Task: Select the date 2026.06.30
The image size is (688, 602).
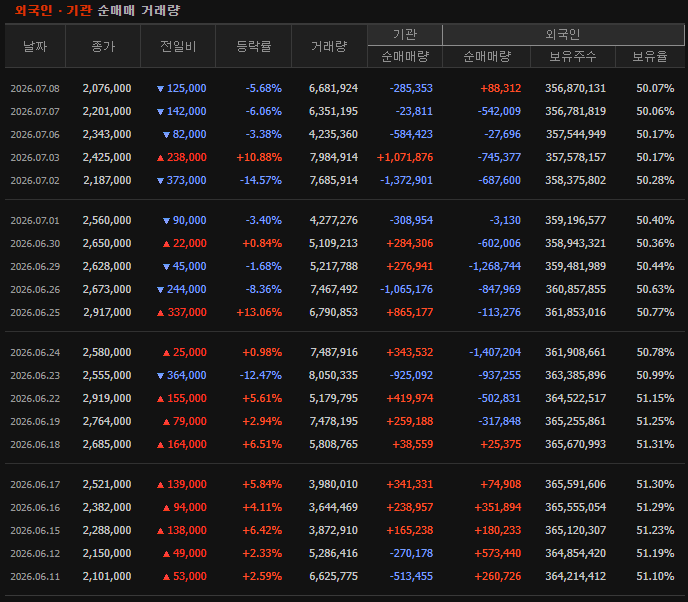Action: (x=35, y=244)
